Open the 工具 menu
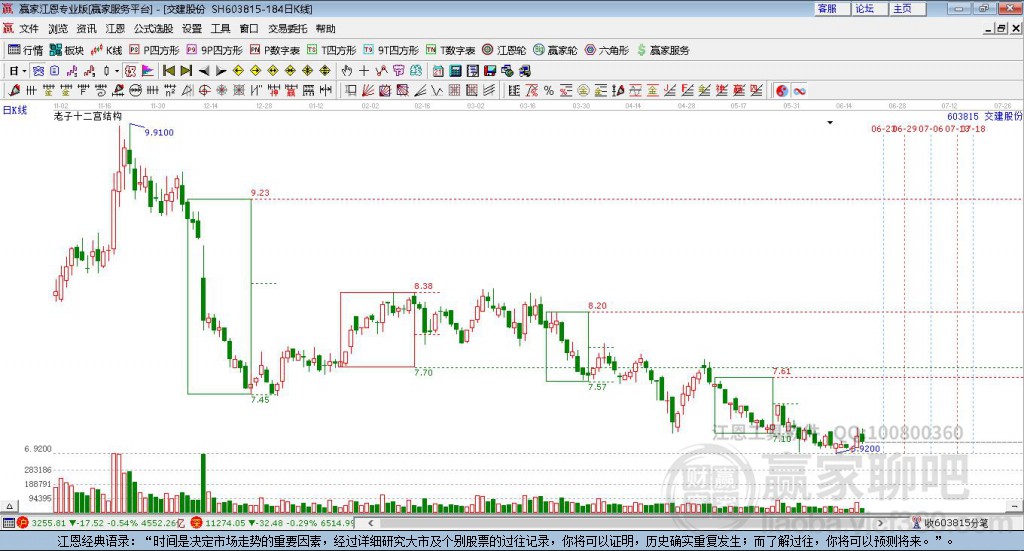Screen dimensions: 1024x551 221,29
